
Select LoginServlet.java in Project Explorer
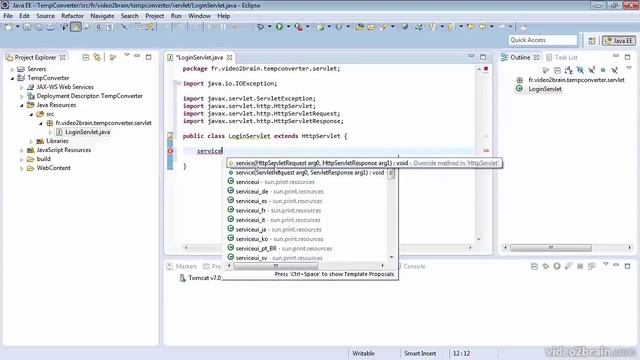point(87,132)
